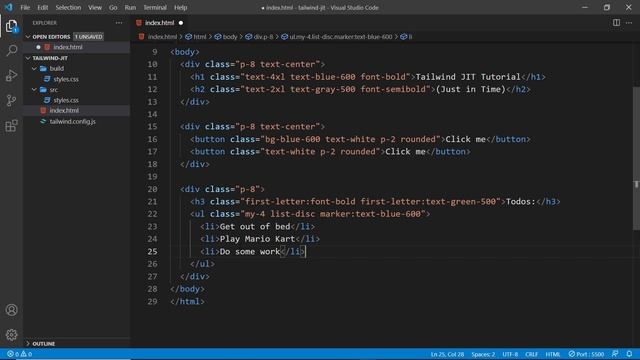This screenshot has height=360, width=640.
Task: Select index.html in the file tree
Action: (64, 111)
